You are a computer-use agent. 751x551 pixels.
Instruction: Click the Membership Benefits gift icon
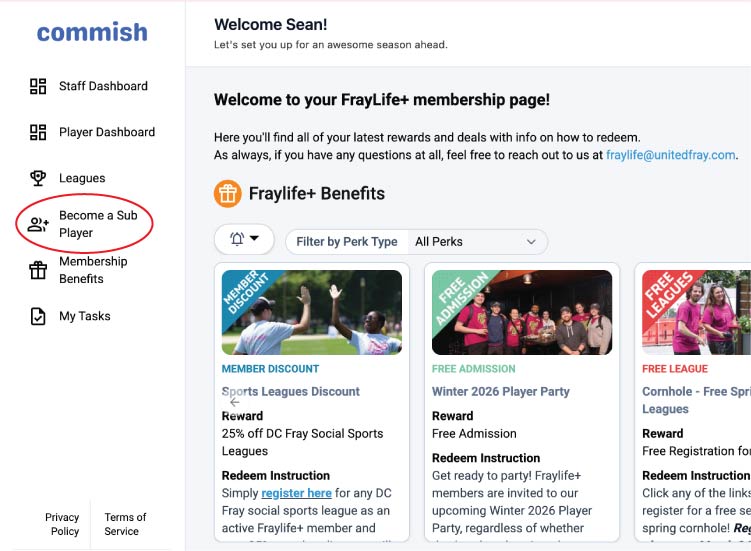coord(38,270)
